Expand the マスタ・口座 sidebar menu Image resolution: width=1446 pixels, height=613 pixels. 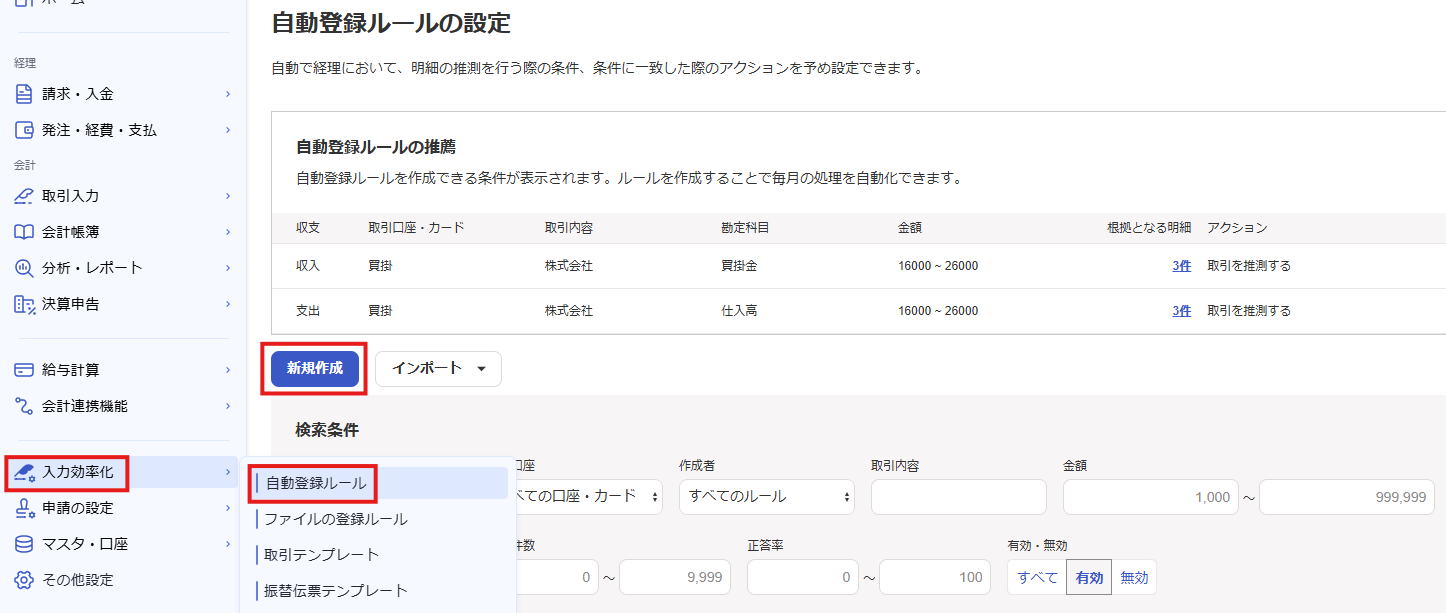click(x=122, y=544)
